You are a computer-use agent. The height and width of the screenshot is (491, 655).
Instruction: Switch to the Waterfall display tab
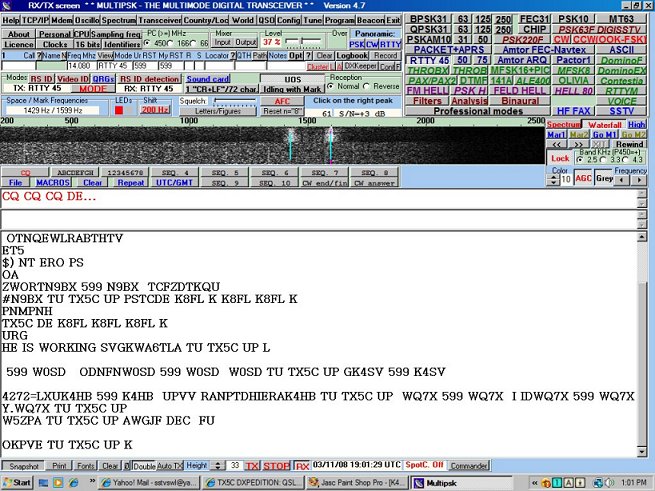click(x=604, y=125)
